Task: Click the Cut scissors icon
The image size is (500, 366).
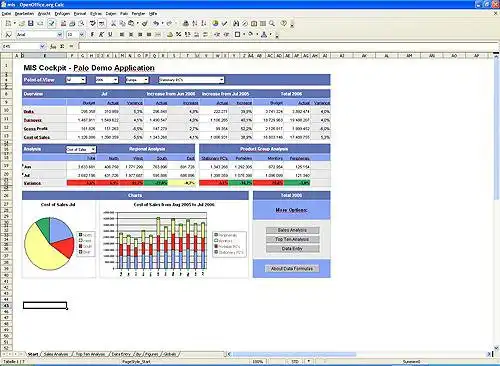Action: pos(113,23)
